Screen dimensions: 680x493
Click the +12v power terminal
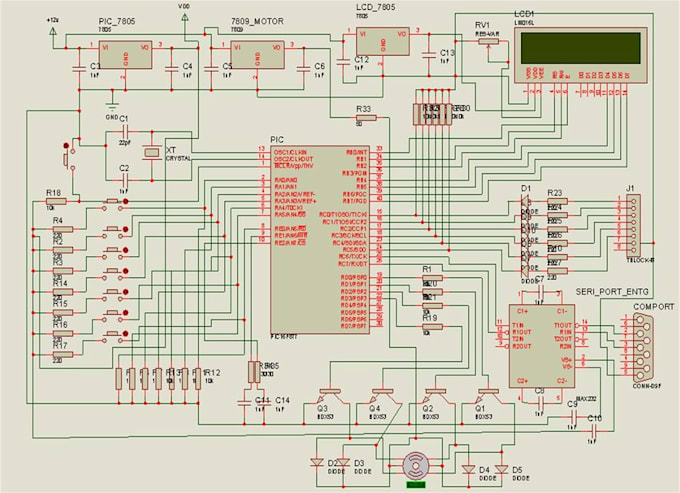(x=53, y=31)
